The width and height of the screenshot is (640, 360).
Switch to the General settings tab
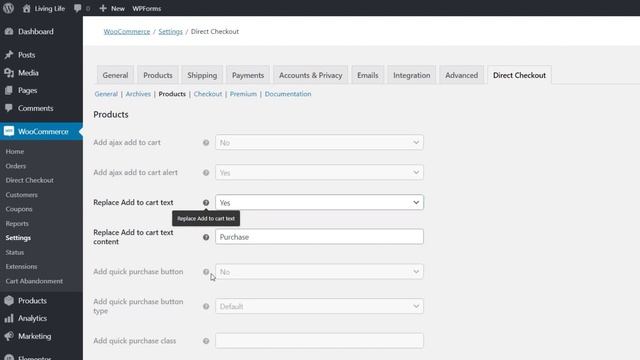point(116,75)
